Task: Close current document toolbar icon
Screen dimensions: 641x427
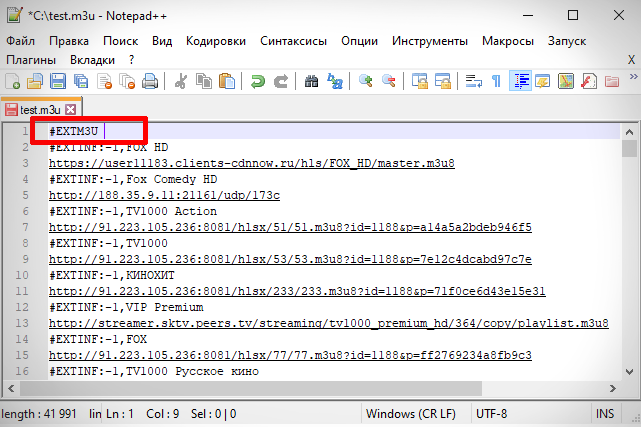Action: 104,81
